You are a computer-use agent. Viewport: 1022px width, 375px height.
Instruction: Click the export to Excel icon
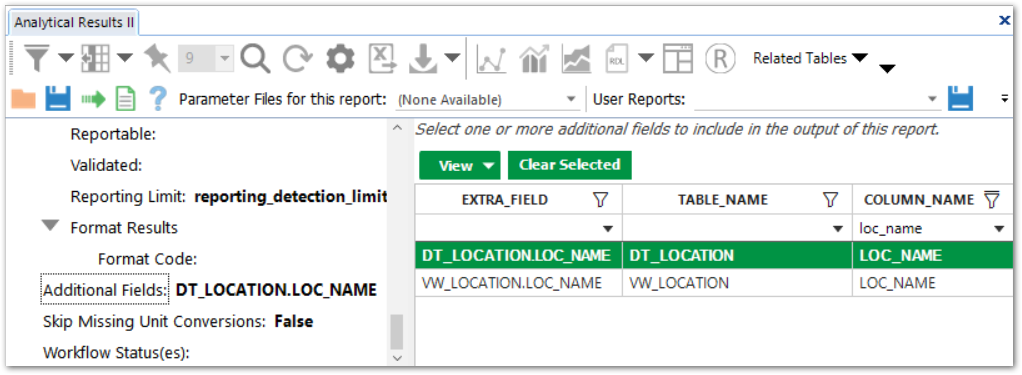(383, 59)
